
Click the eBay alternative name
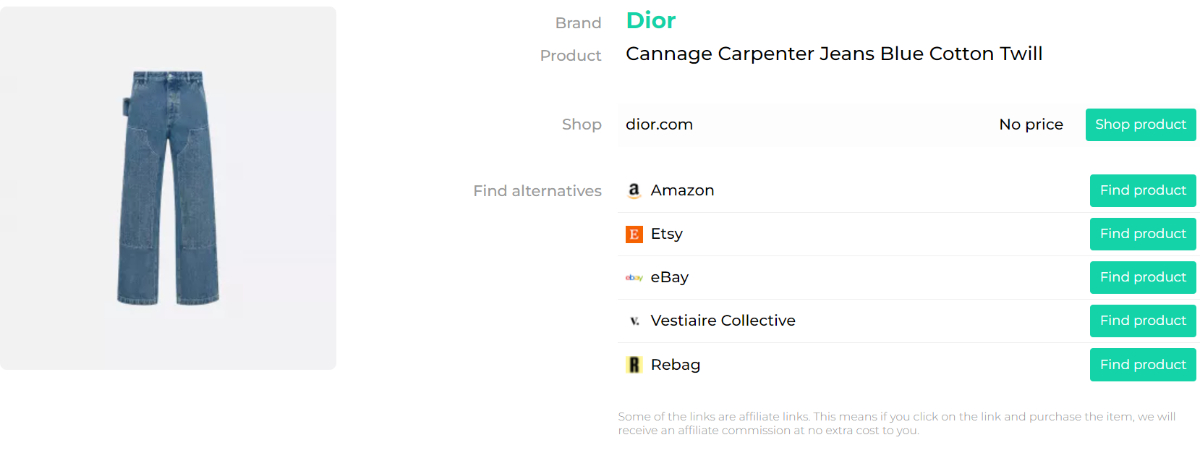669,277
